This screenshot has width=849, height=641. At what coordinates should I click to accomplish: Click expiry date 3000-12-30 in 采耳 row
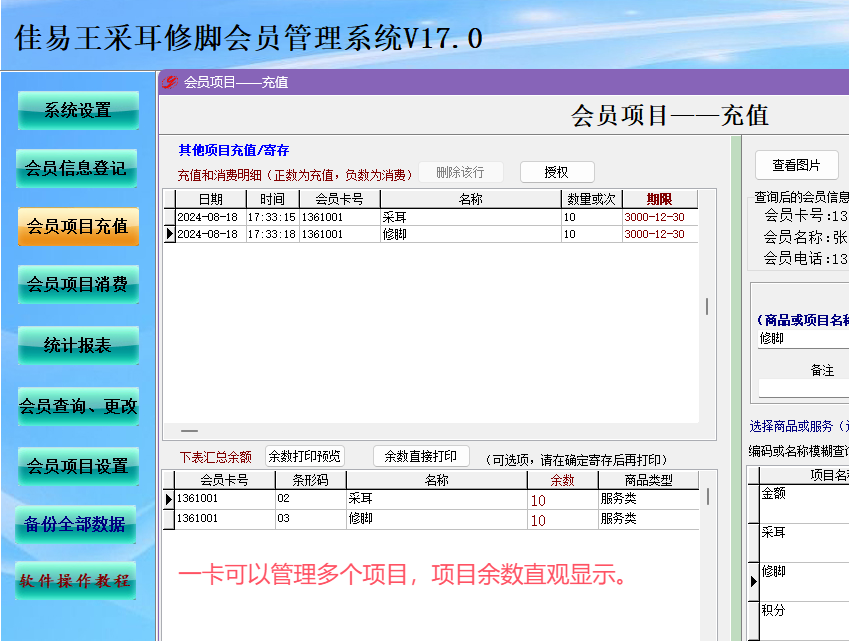pyautogui.click(x=659, y=217)
